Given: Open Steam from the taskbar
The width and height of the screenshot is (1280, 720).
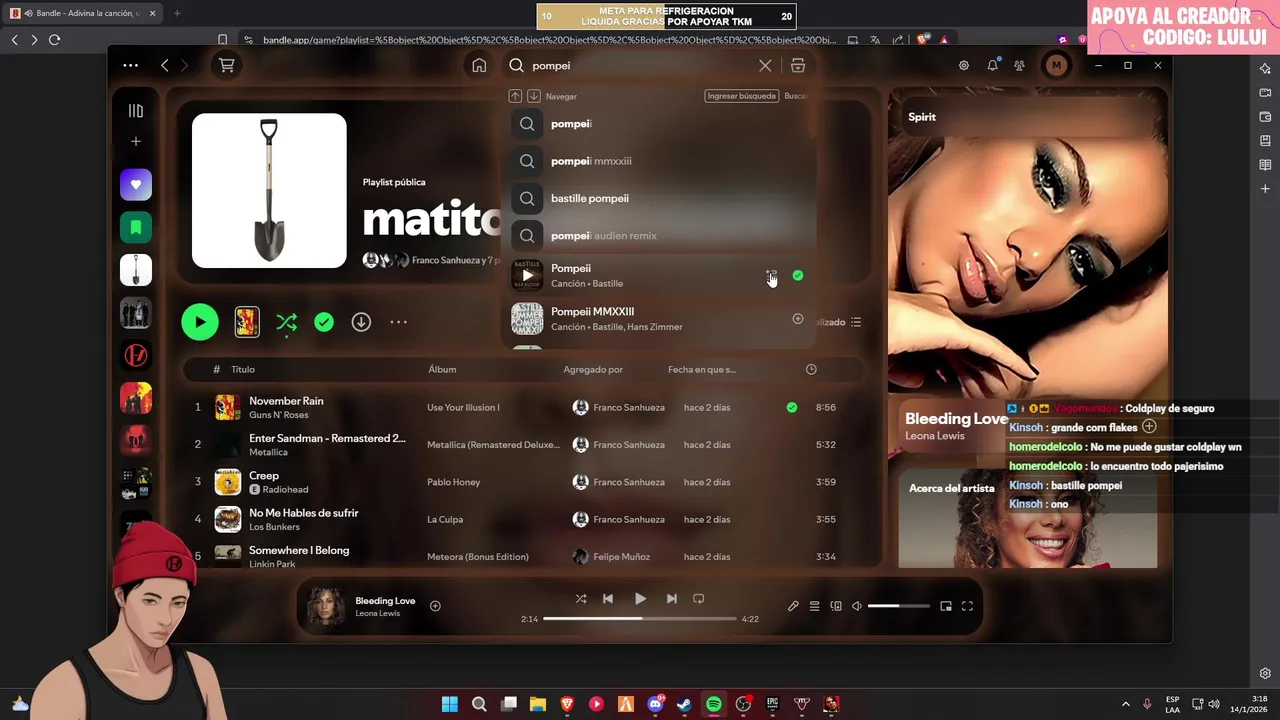Looking at the screenshot, I should (684, 704).
